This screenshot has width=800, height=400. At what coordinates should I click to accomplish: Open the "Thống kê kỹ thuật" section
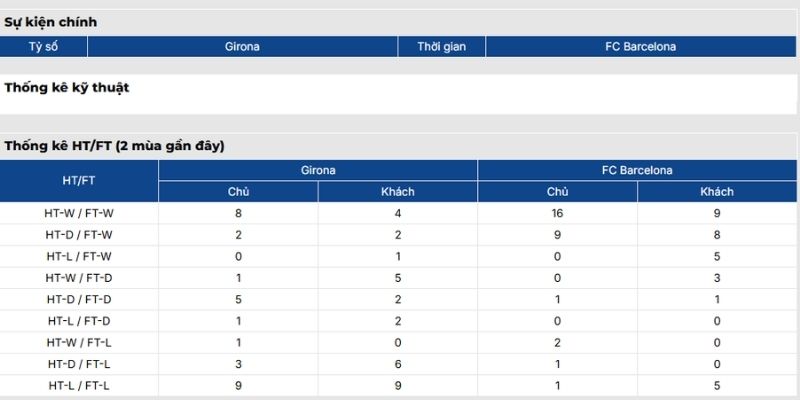pos(67,88)
